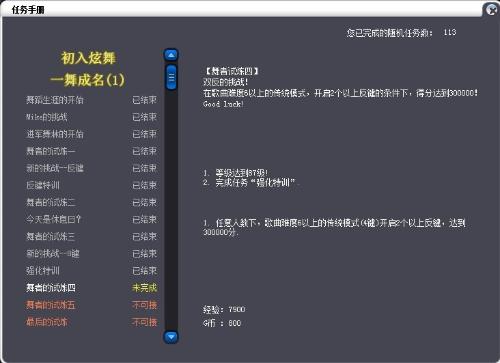
Task: Open quest 今天是休息日?
Action: [53, 219]
